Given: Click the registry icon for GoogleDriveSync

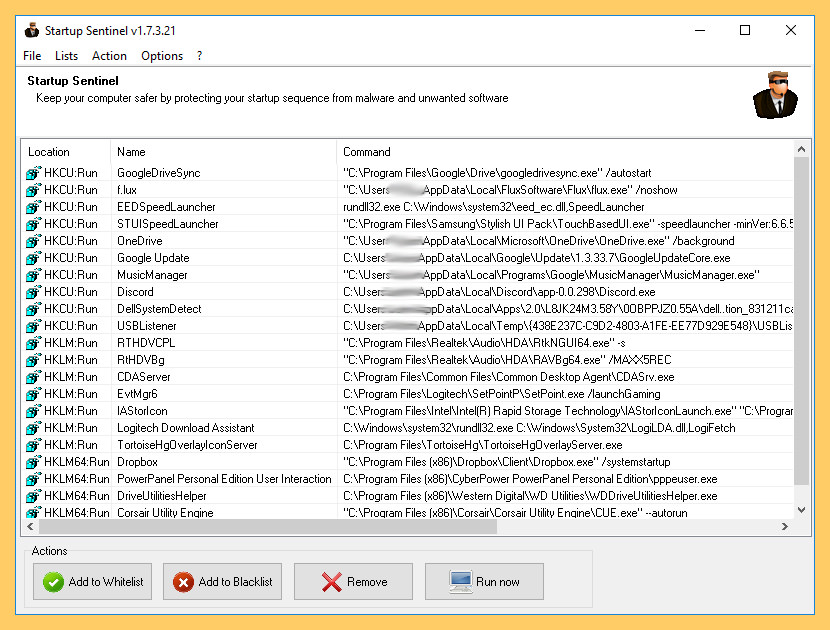Looking at the screenshot, I should pos(33,173).
